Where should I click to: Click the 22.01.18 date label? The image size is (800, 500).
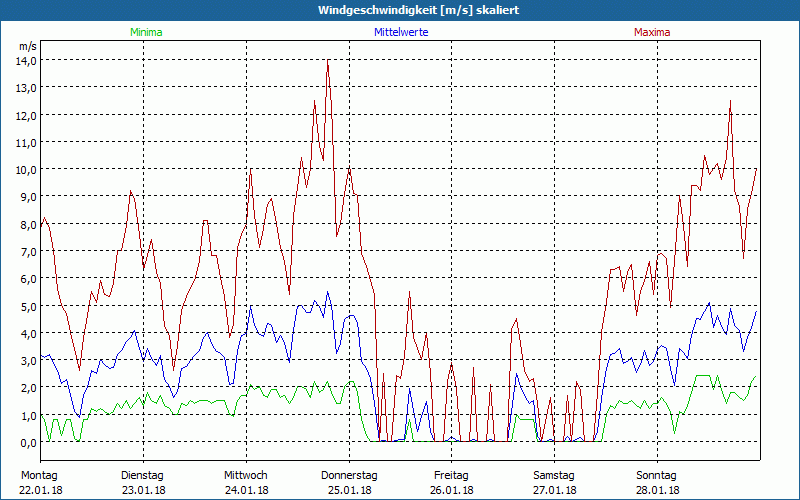[x=41, y=490]
